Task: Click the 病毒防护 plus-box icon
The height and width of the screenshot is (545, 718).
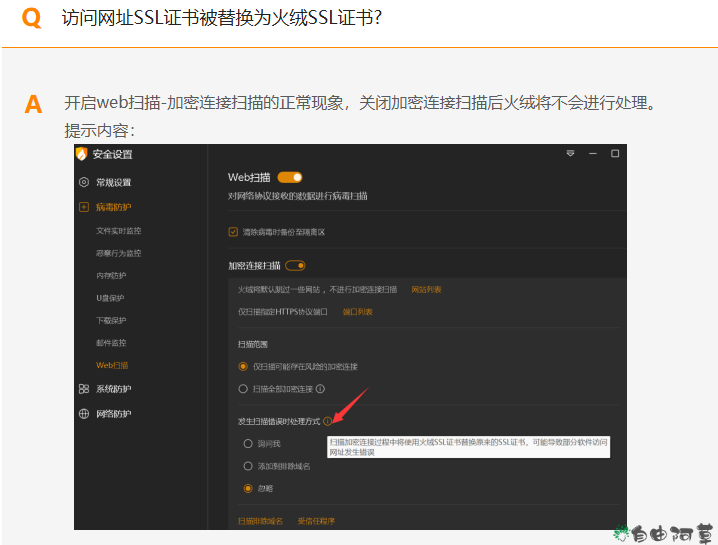Action: point(84,207)
